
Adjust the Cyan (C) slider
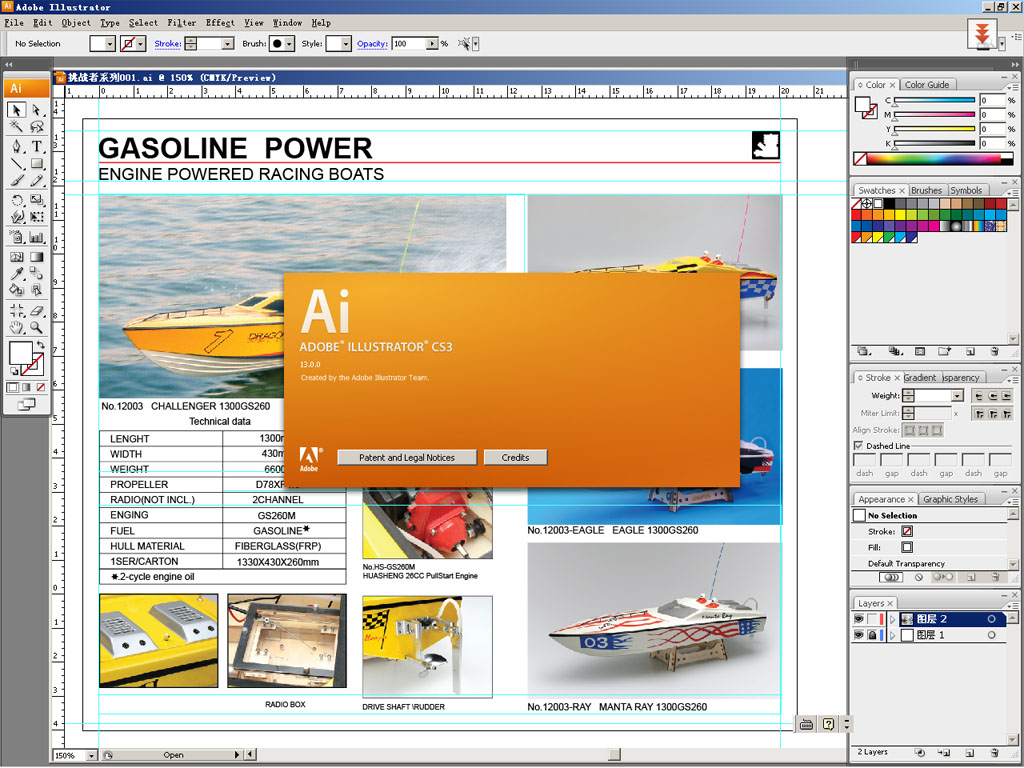[935, 101]
